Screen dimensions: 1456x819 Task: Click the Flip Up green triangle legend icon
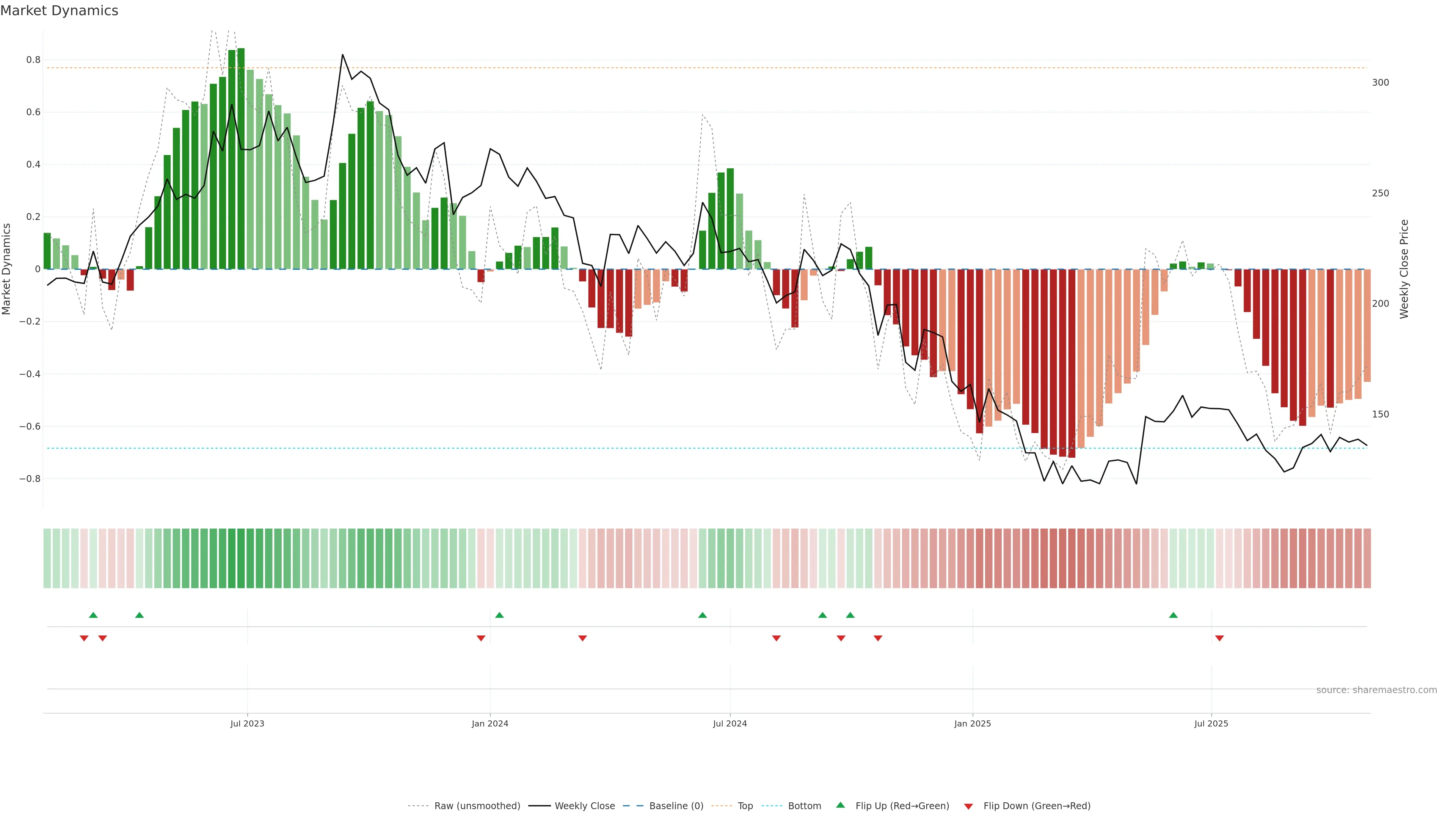[841, 805]
